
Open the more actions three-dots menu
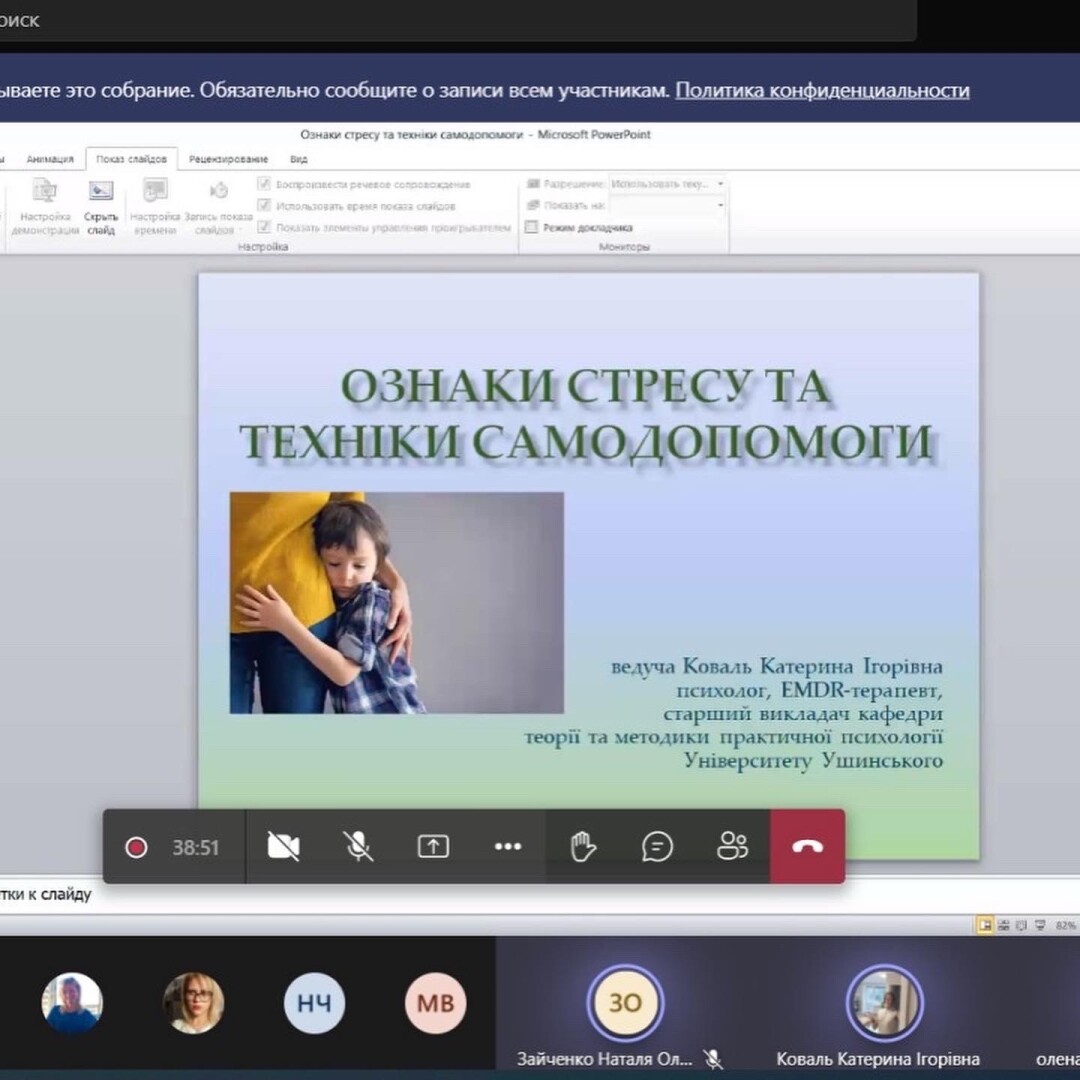[x=508, y=847]
